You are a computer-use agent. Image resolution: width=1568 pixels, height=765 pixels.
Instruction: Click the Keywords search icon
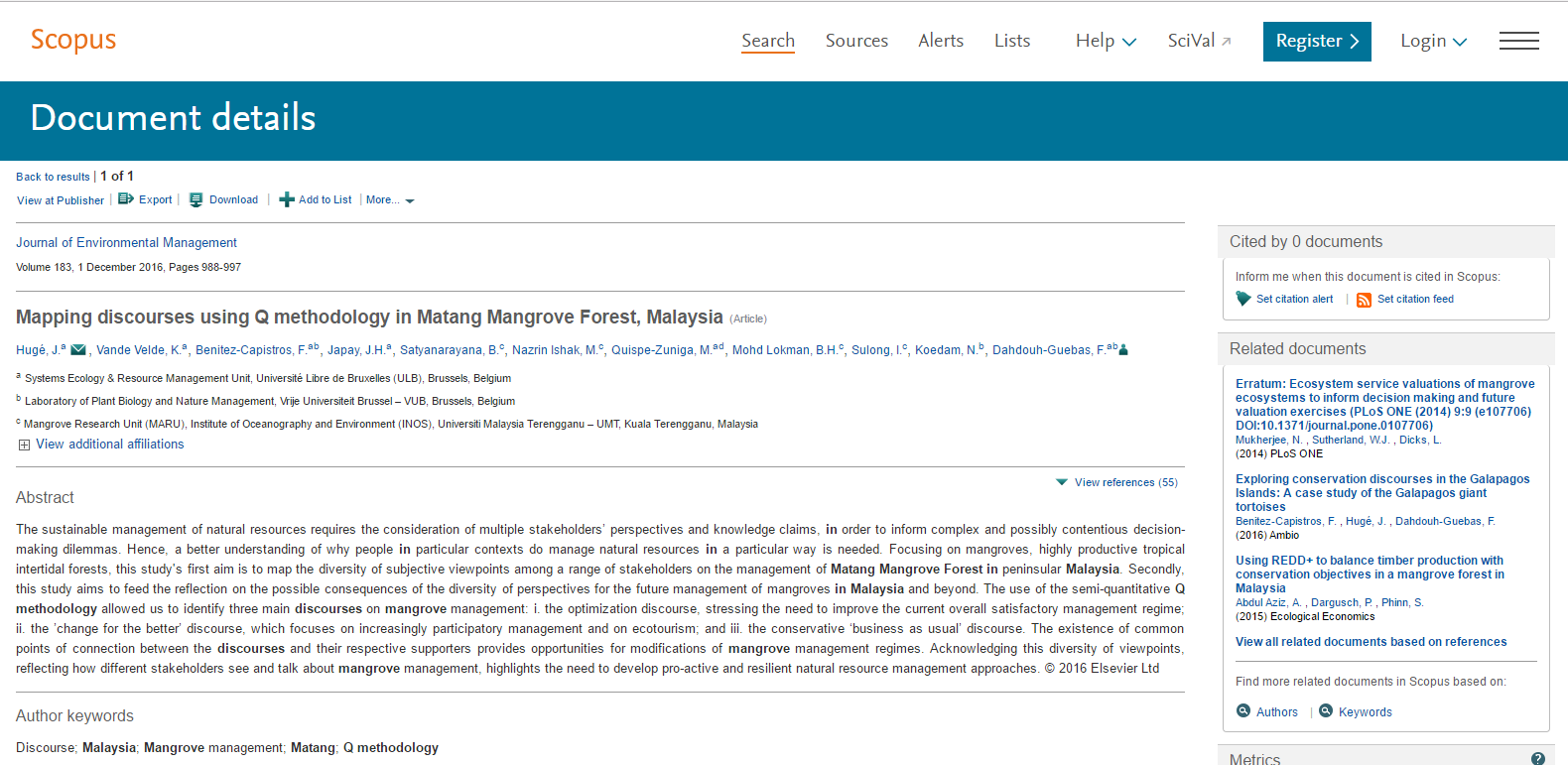point(1326,710)
